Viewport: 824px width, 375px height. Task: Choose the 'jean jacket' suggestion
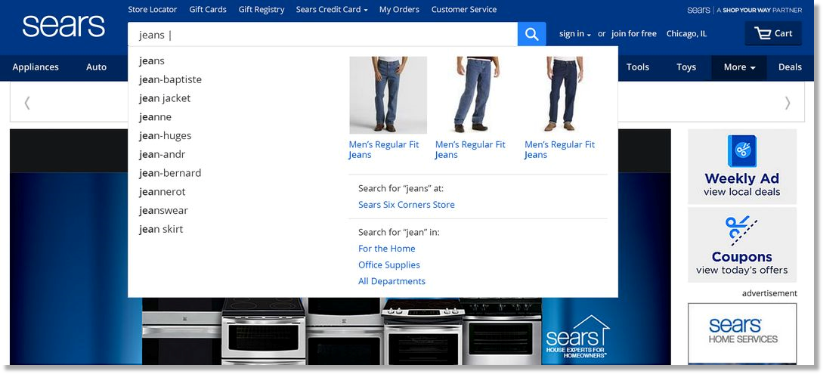click(165, 98)
